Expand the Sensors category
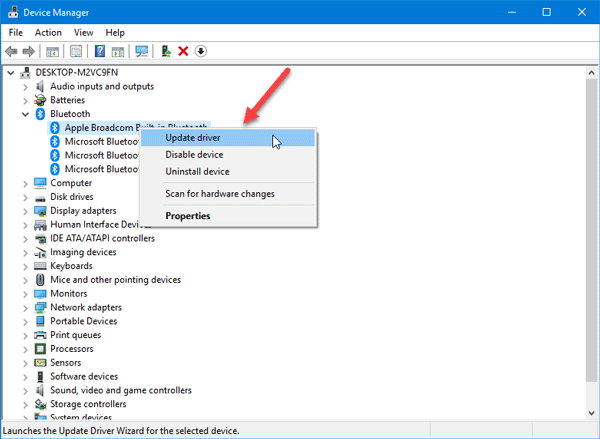This screenshot has height=439, width=600. [25, 363]
